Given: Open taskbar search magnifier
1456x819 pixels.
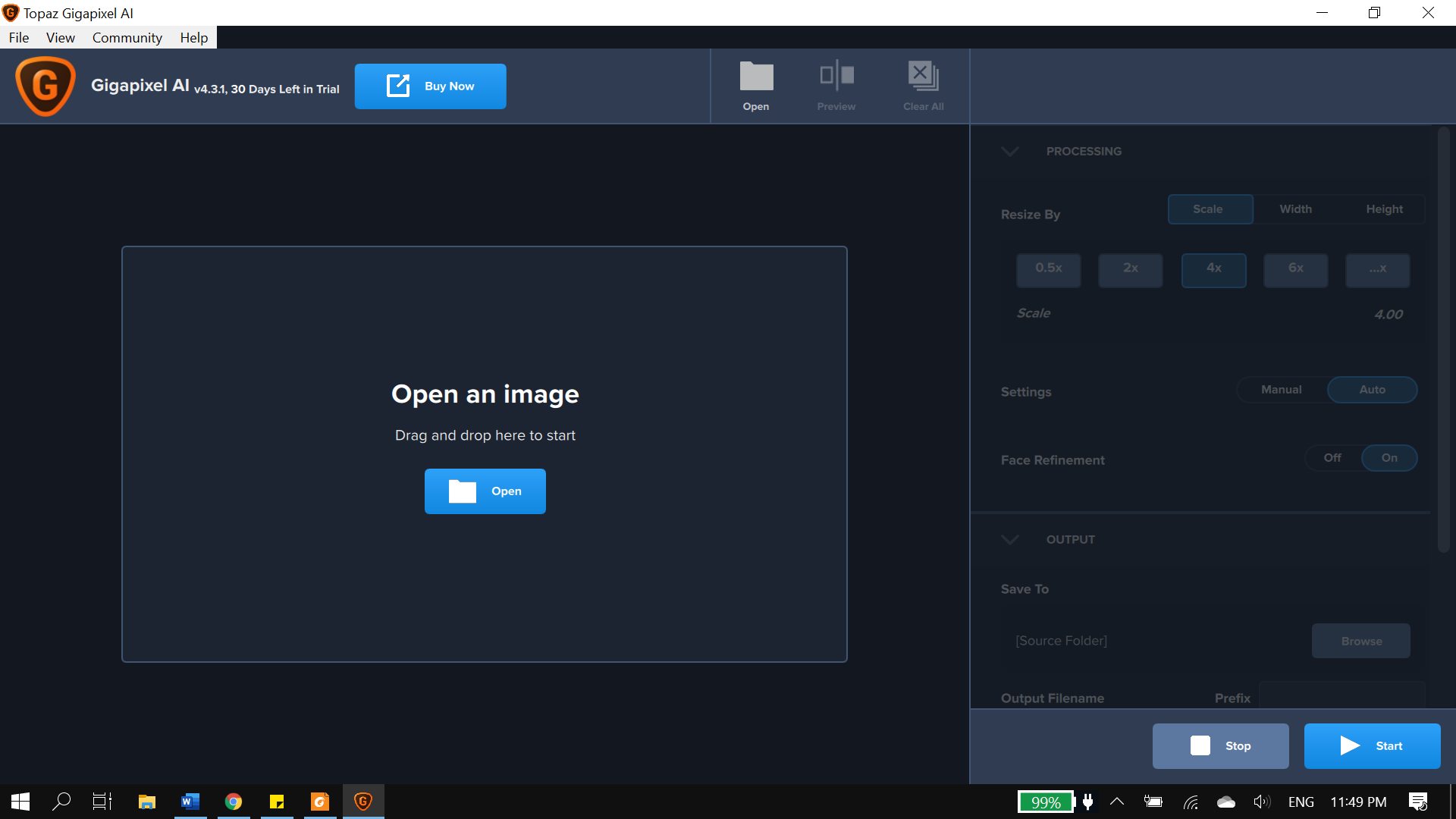Looking at the screenshot, I should coord(61,802).
